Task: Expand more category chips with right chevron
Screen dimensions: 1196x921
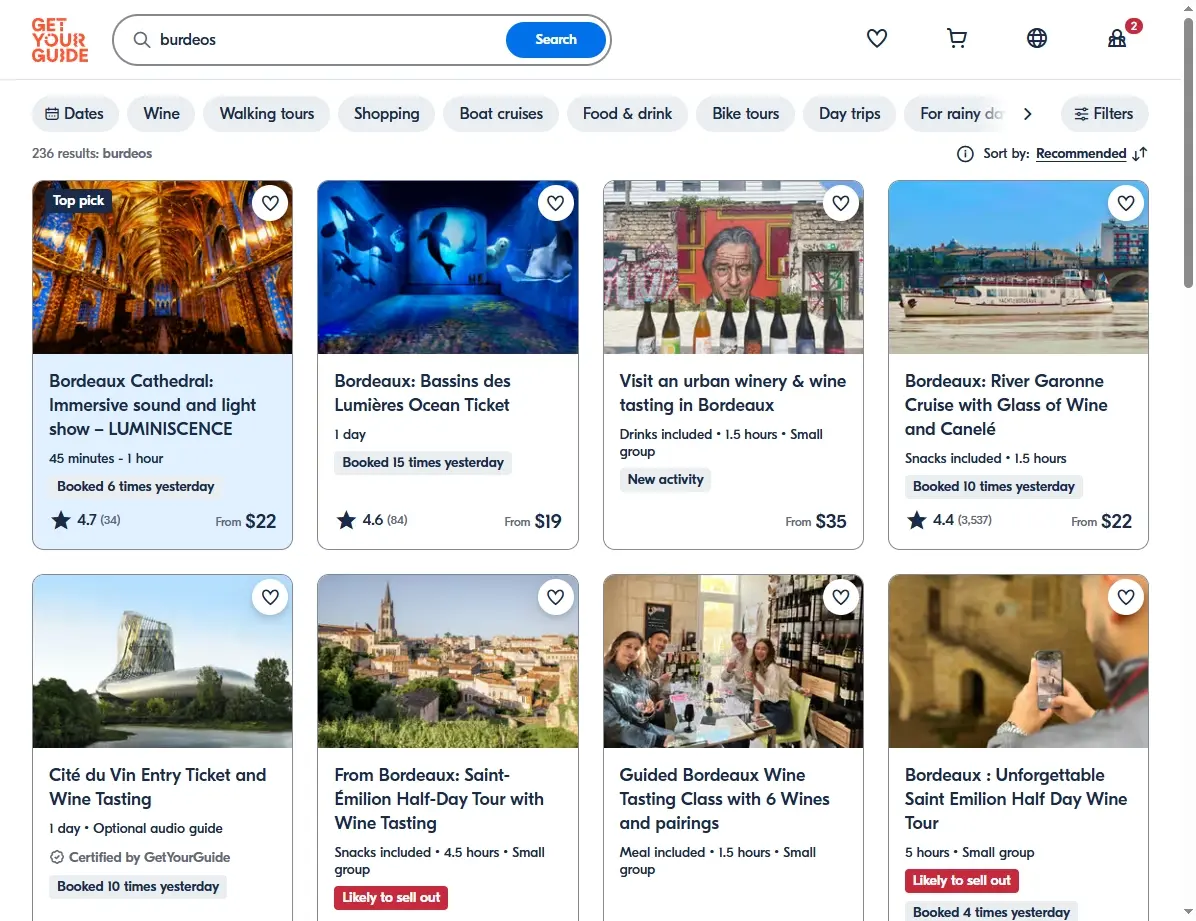Action: pos(1027,114)
